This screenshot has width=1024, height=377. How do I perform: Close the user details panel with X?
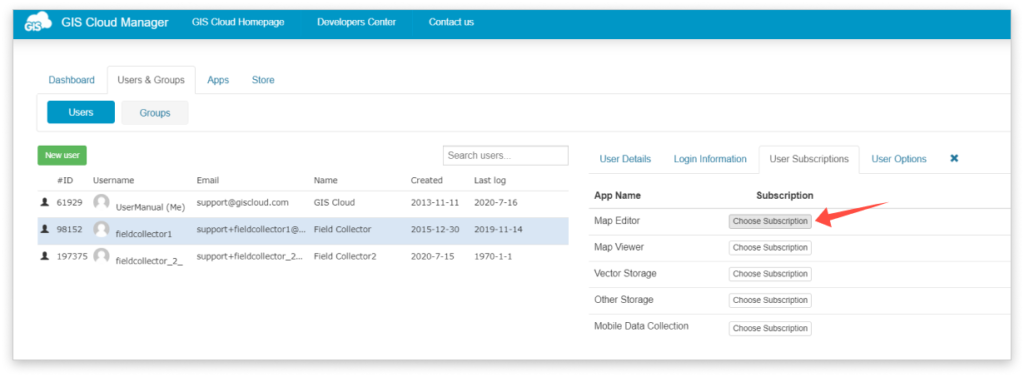tap(954, 159)
